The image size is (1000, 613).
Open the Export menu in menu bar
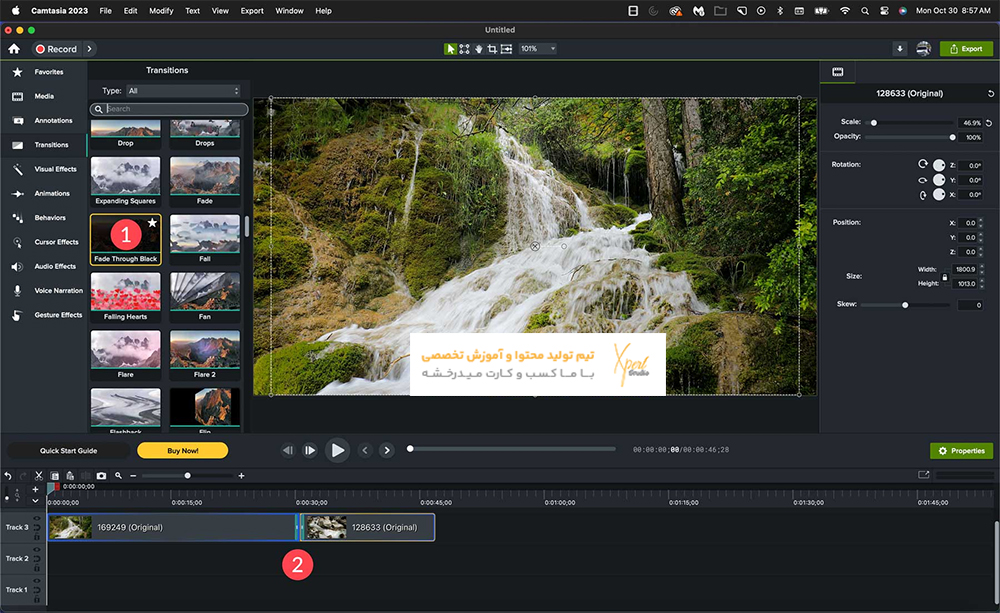click(x=252, y=11)
